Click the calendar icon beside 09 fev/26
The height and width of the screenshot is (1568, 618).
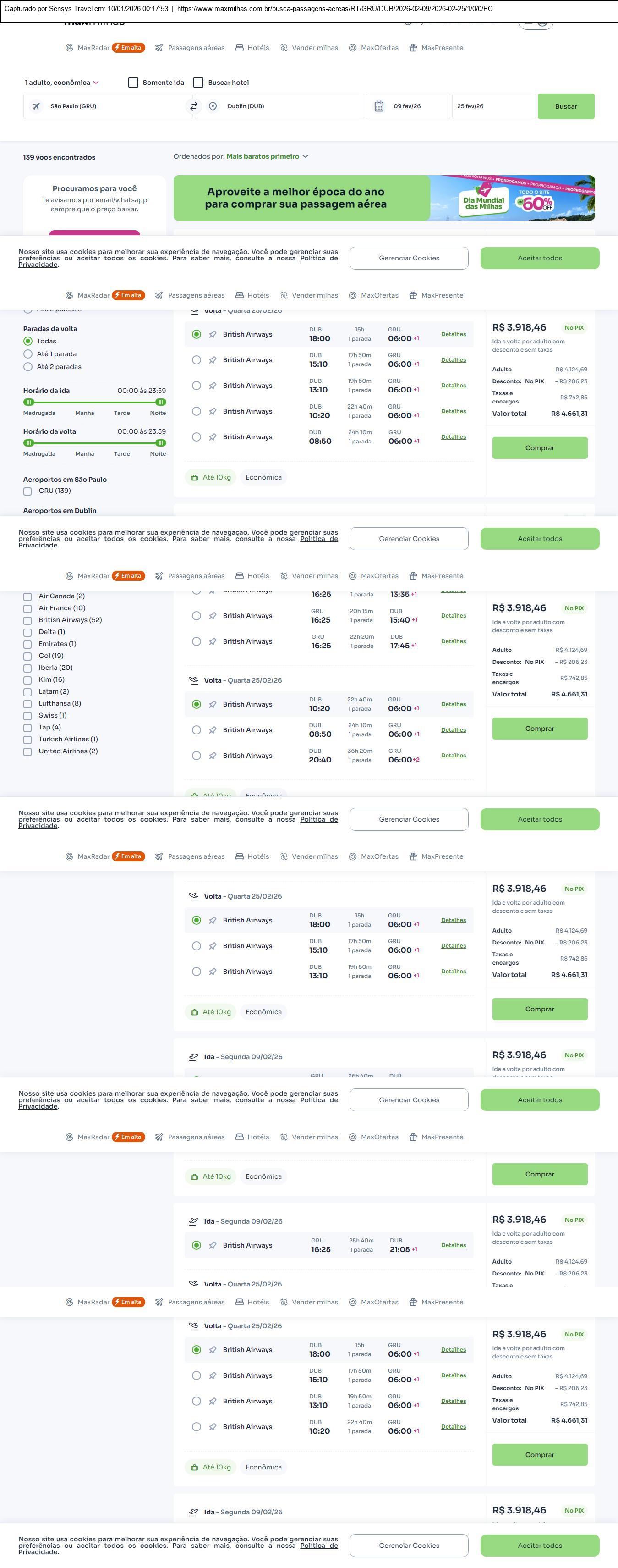click(x=378, y=106)
